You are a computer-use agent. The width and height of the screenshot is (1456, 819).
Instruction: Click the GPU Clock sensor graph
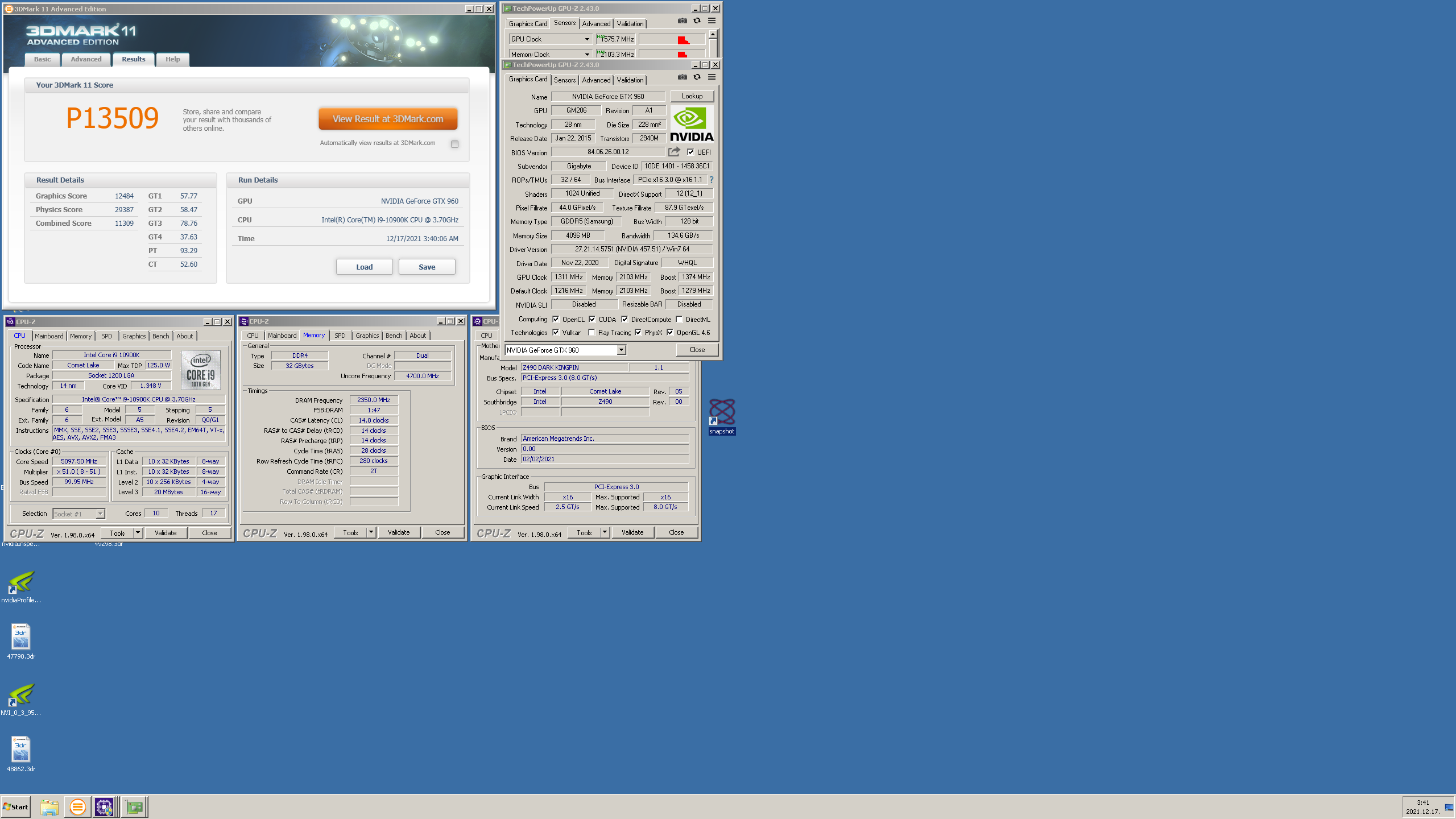coord(672,39)
